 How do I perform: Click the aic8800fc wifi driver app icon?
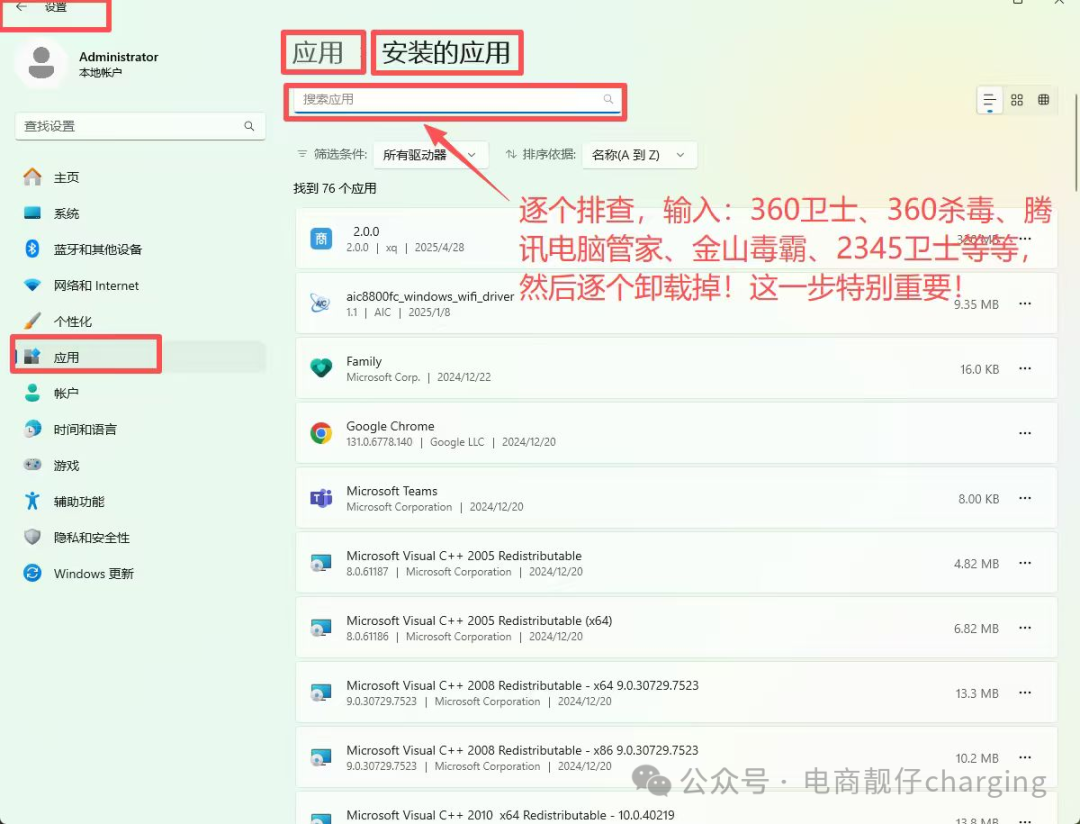point(321,303)
